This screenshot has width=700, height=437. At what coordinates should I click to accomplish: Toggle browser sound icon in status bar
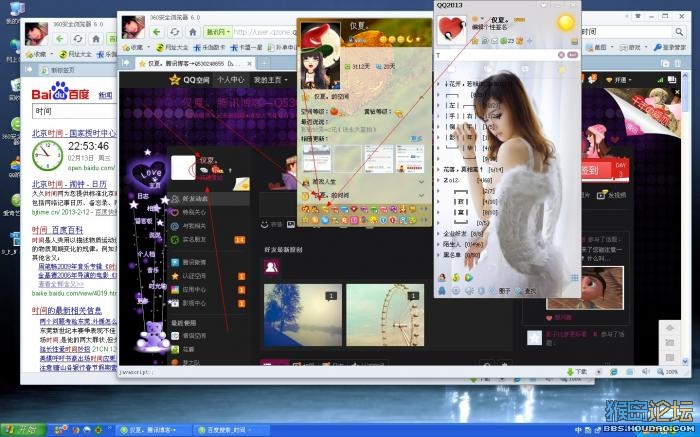pos(646,371)
